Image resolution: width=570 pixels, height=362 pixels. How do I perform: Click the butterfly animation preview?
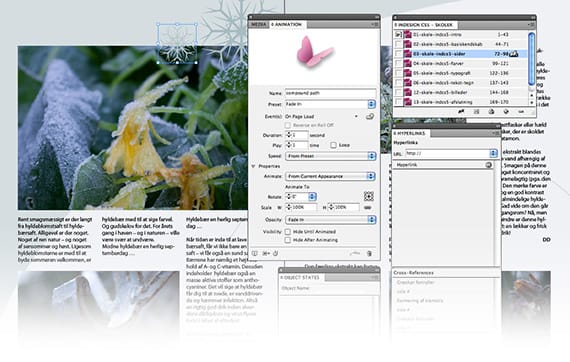point(315,52)
